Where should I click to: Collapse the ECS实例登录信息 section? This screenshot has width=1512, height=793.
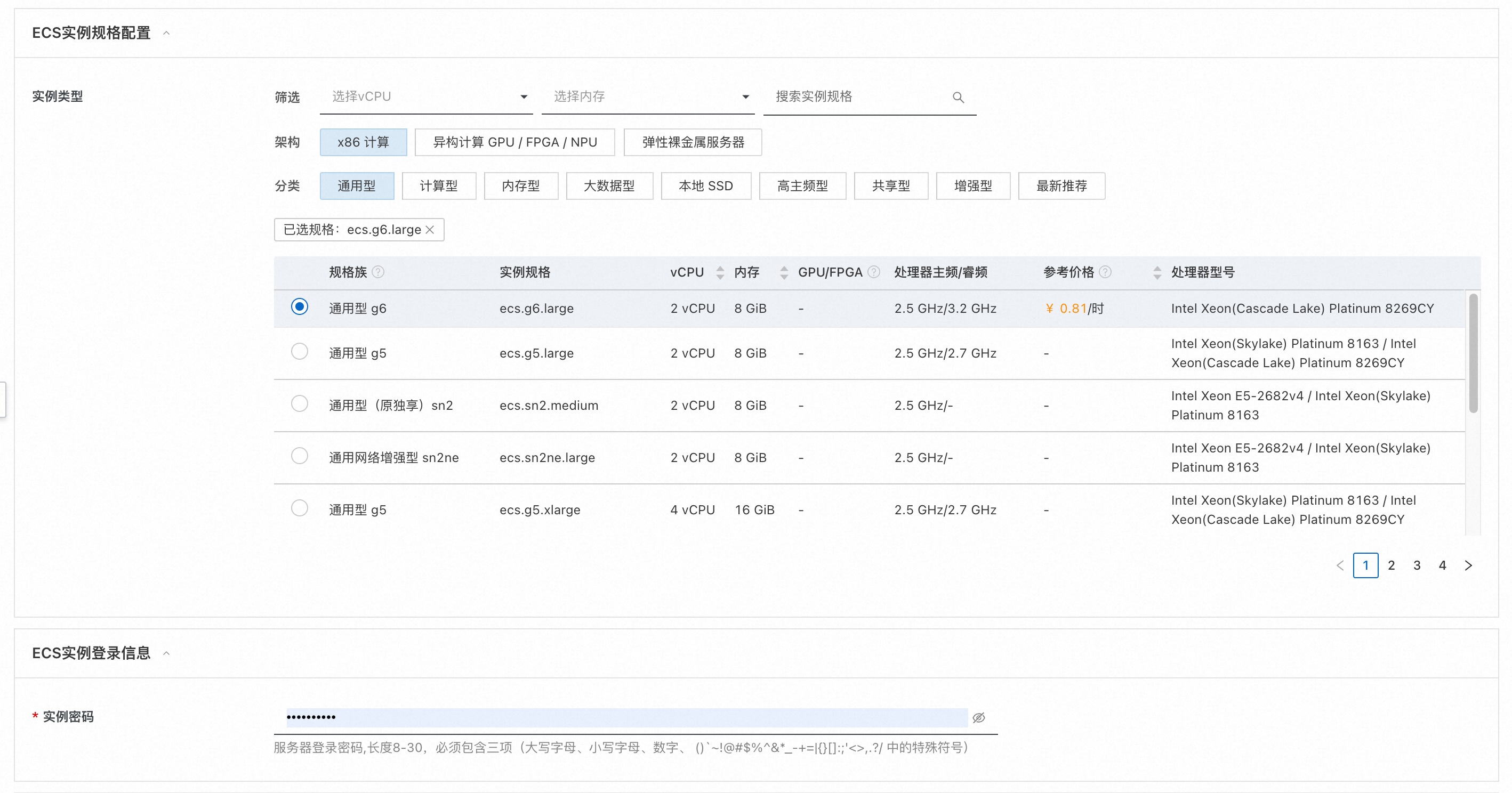166,653
